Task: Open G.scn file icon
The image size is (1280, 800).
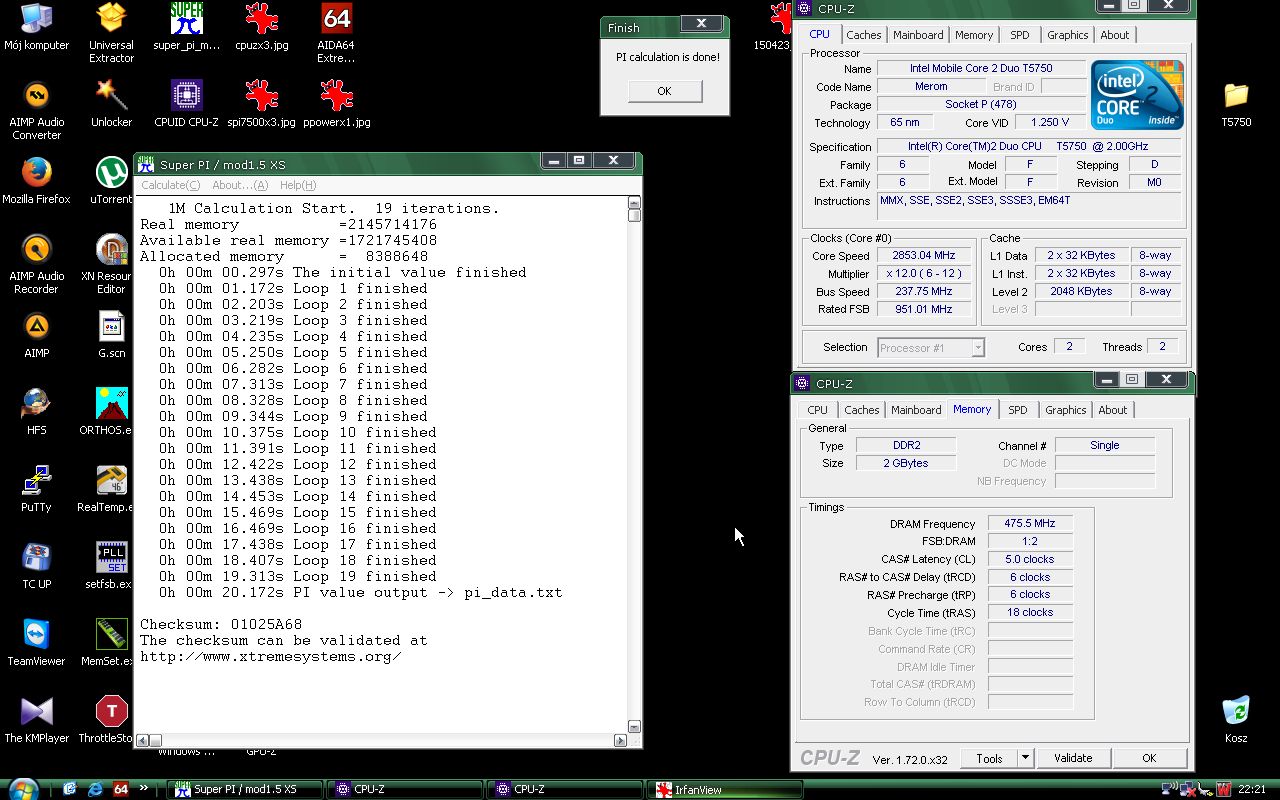Action: tap(111, 335)
